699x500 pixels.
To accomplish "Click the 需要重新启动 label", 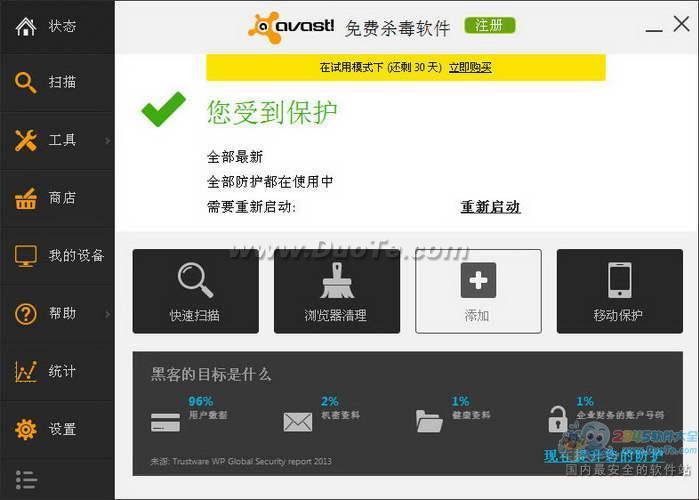I will pyautogui.click(x=251, y=207).
